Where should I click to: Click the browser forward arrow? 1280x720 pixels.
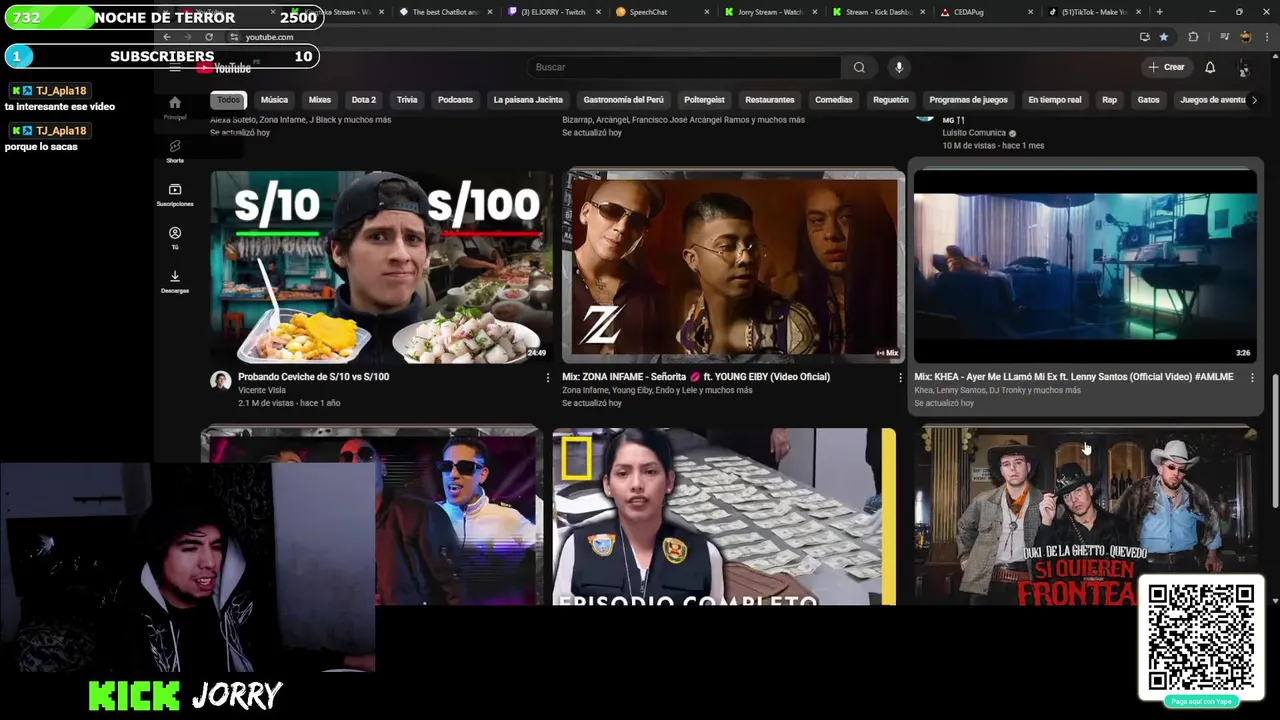188,37
